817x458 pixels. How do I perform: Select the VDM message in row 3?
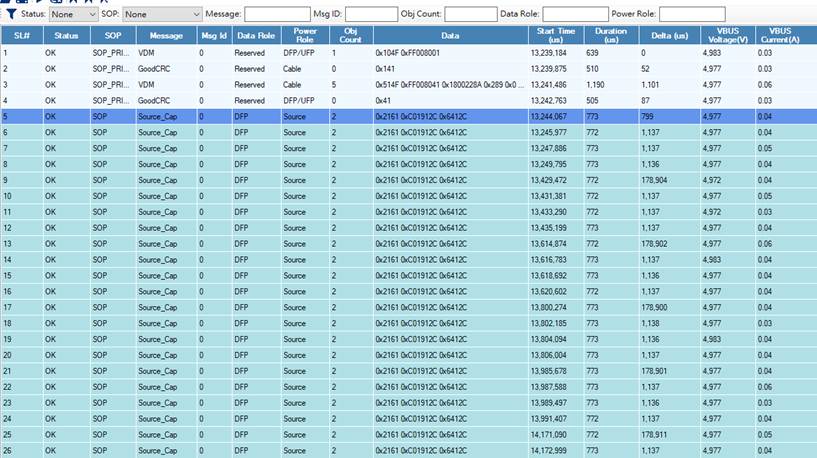tap(146, 85)
